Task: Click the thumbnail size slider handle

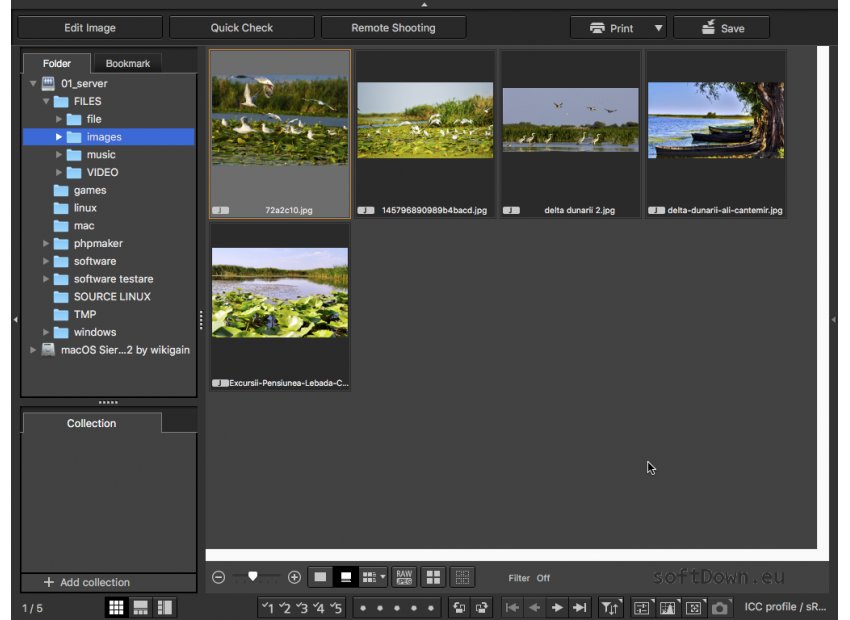Action: click(x=253, y=576)
